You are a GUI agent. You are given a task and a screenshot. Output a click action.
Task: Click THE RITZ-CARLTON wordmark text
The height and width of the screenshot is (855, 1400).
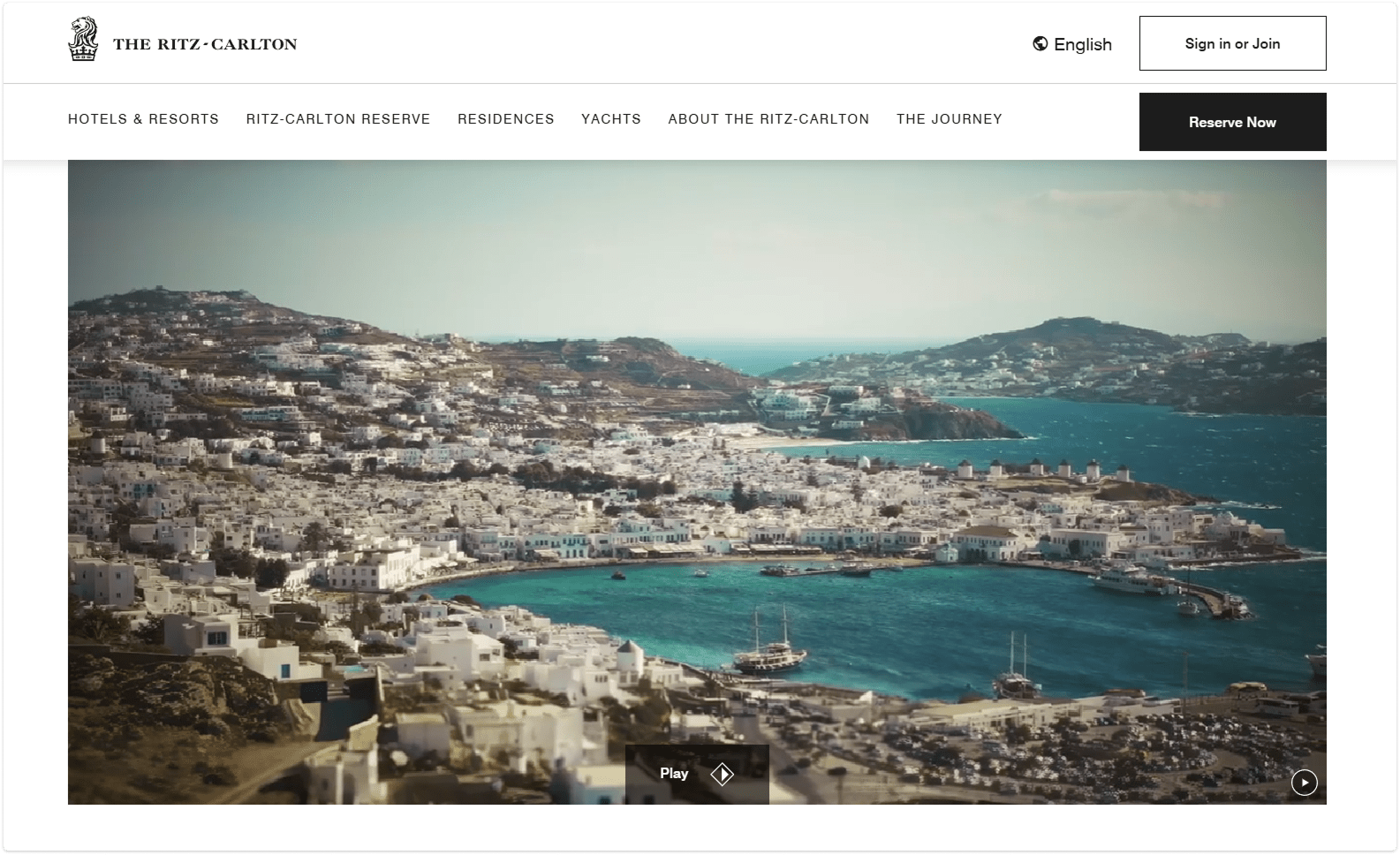[x=205, y=44]
